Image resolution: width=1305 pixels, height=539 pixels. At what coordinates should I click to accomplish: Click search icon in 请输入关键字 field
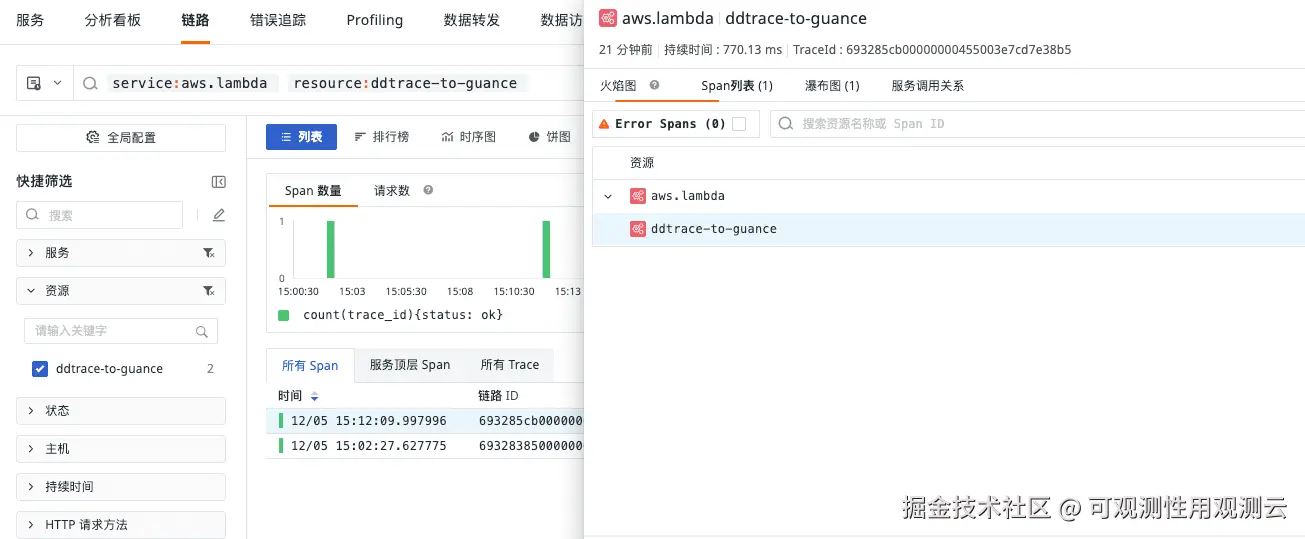click(202, 331)
